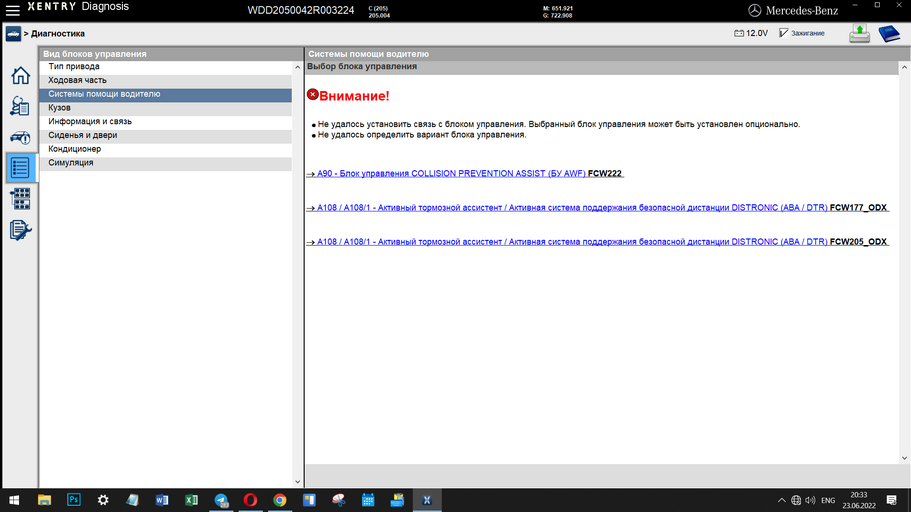Open Snipping Tool from taskbar

(339, 500)
